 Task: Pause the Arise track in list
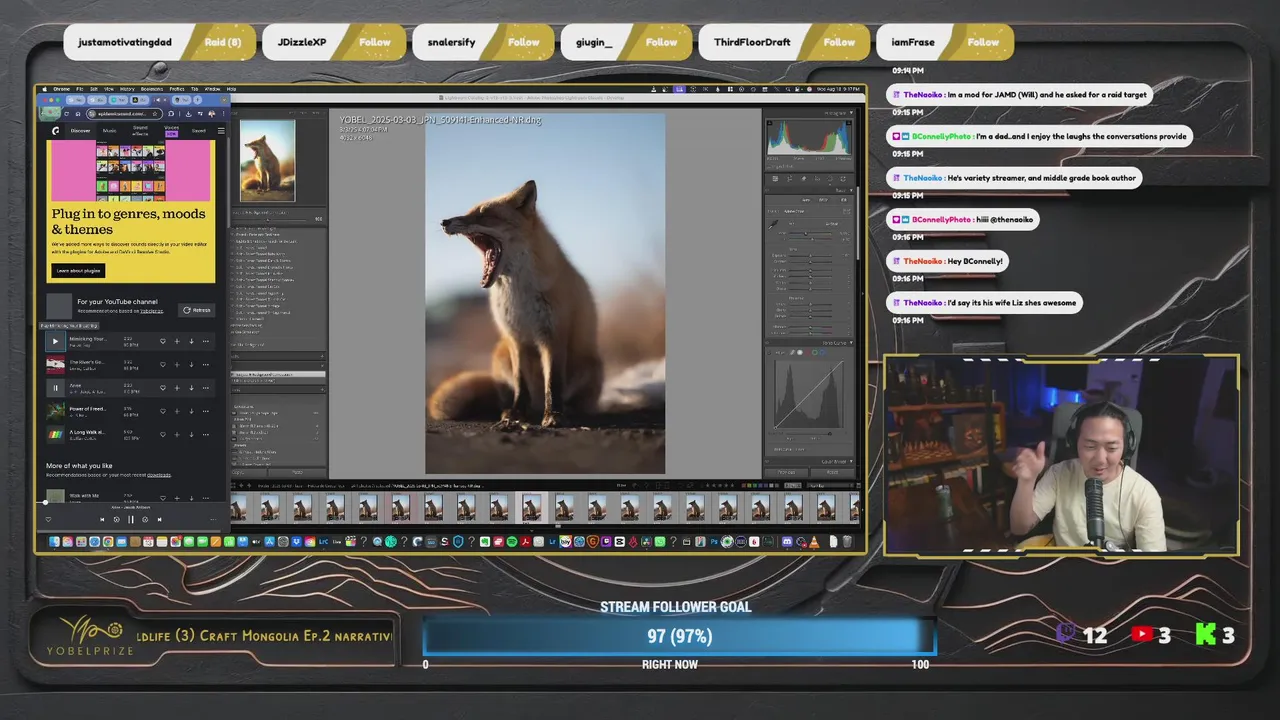click(x=55, y=387)
